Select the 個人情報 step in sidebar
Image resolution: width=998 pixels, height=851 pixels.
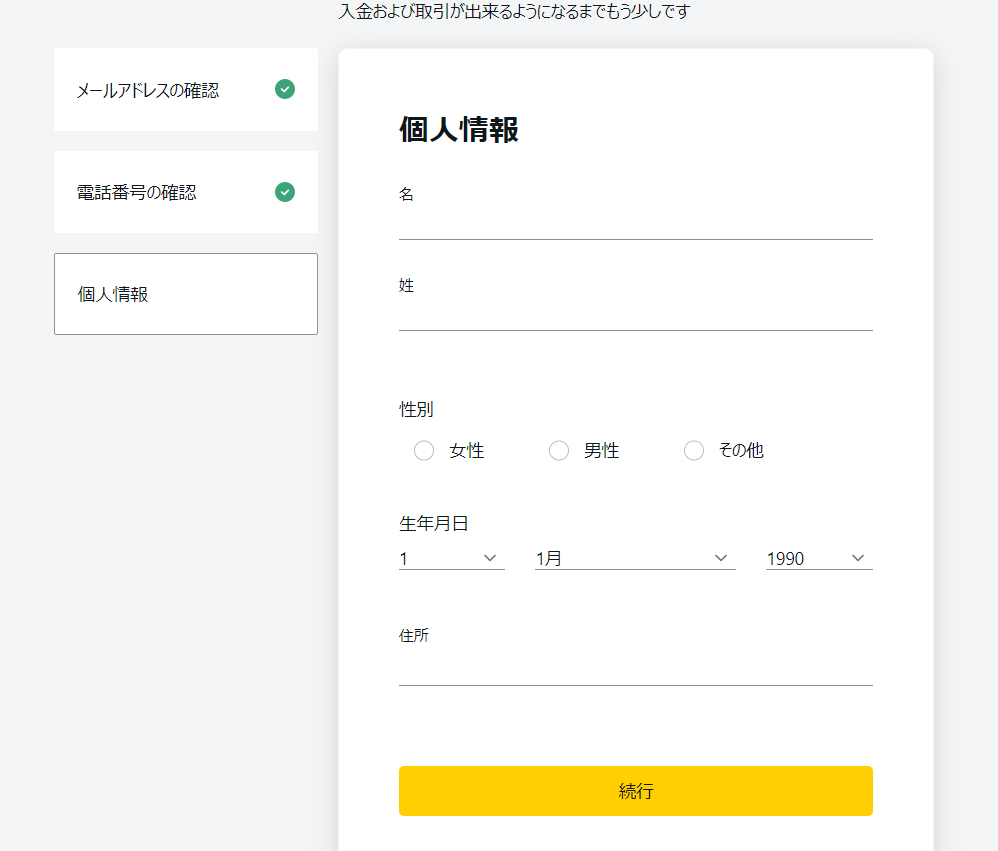tap(186, 294)
